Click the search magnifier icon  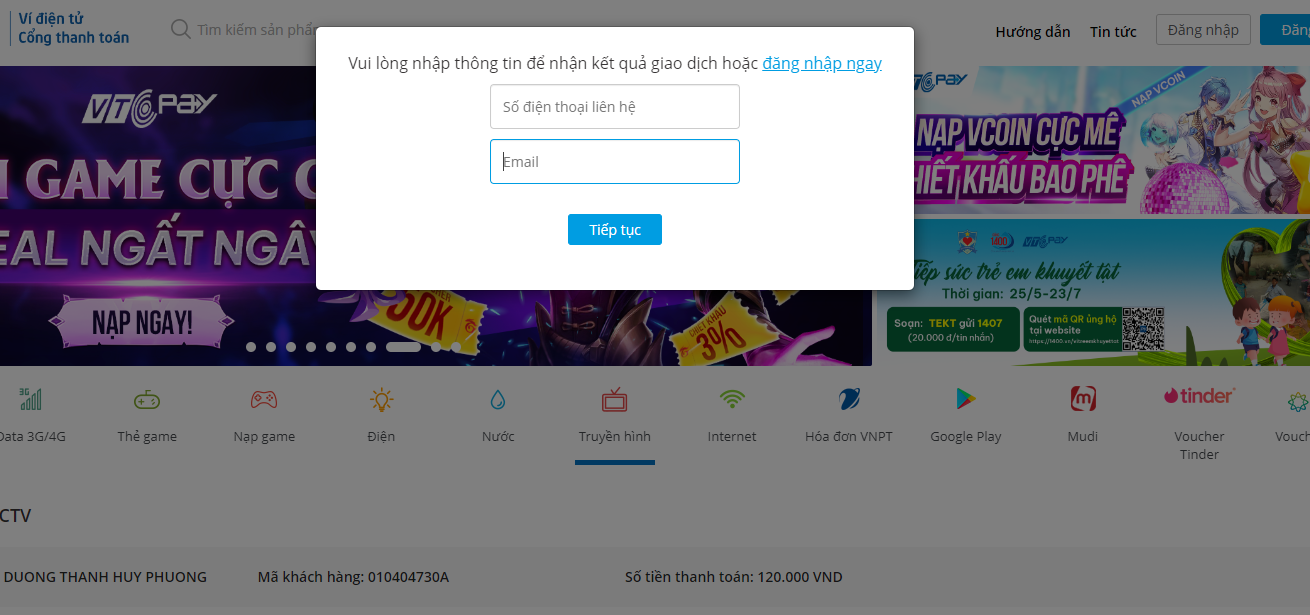tap(181, 29)
